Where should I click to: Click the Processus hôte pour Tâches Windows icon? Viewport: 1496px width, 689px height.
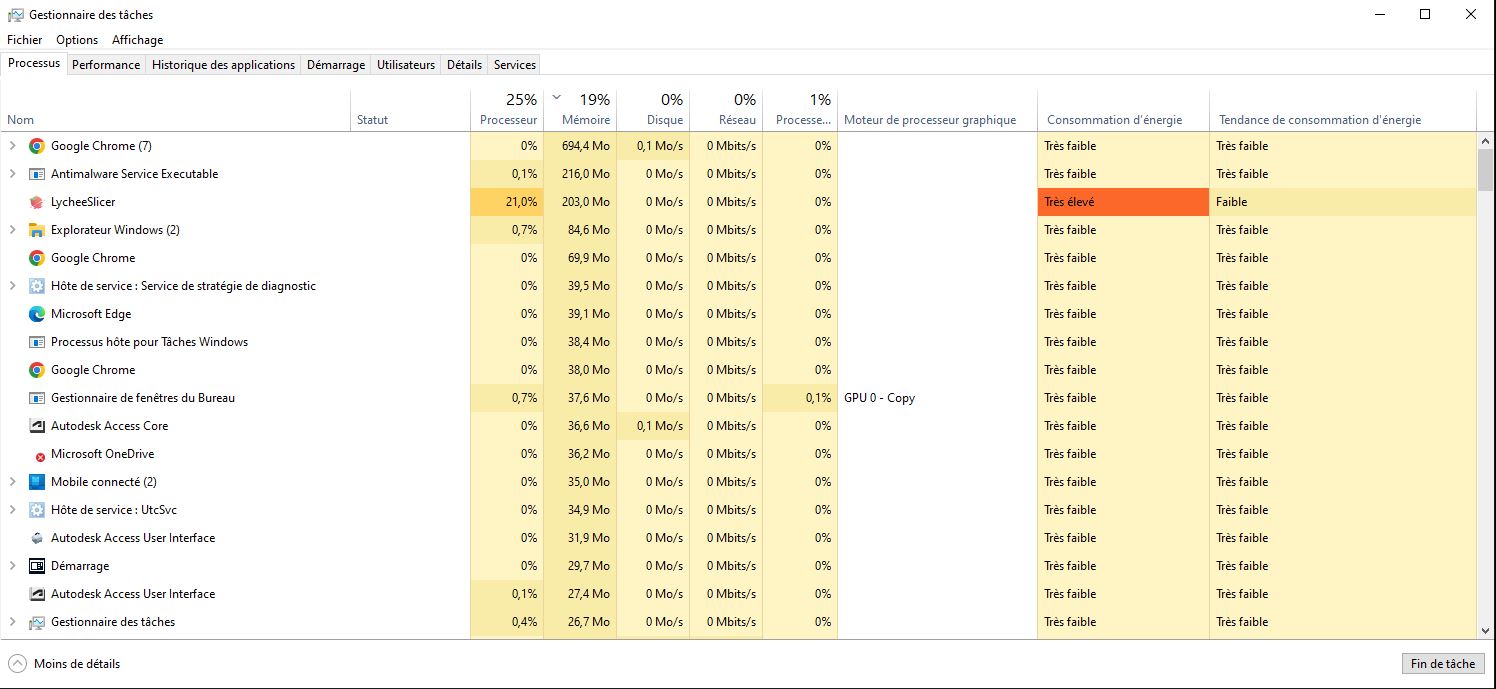(37, 342)
